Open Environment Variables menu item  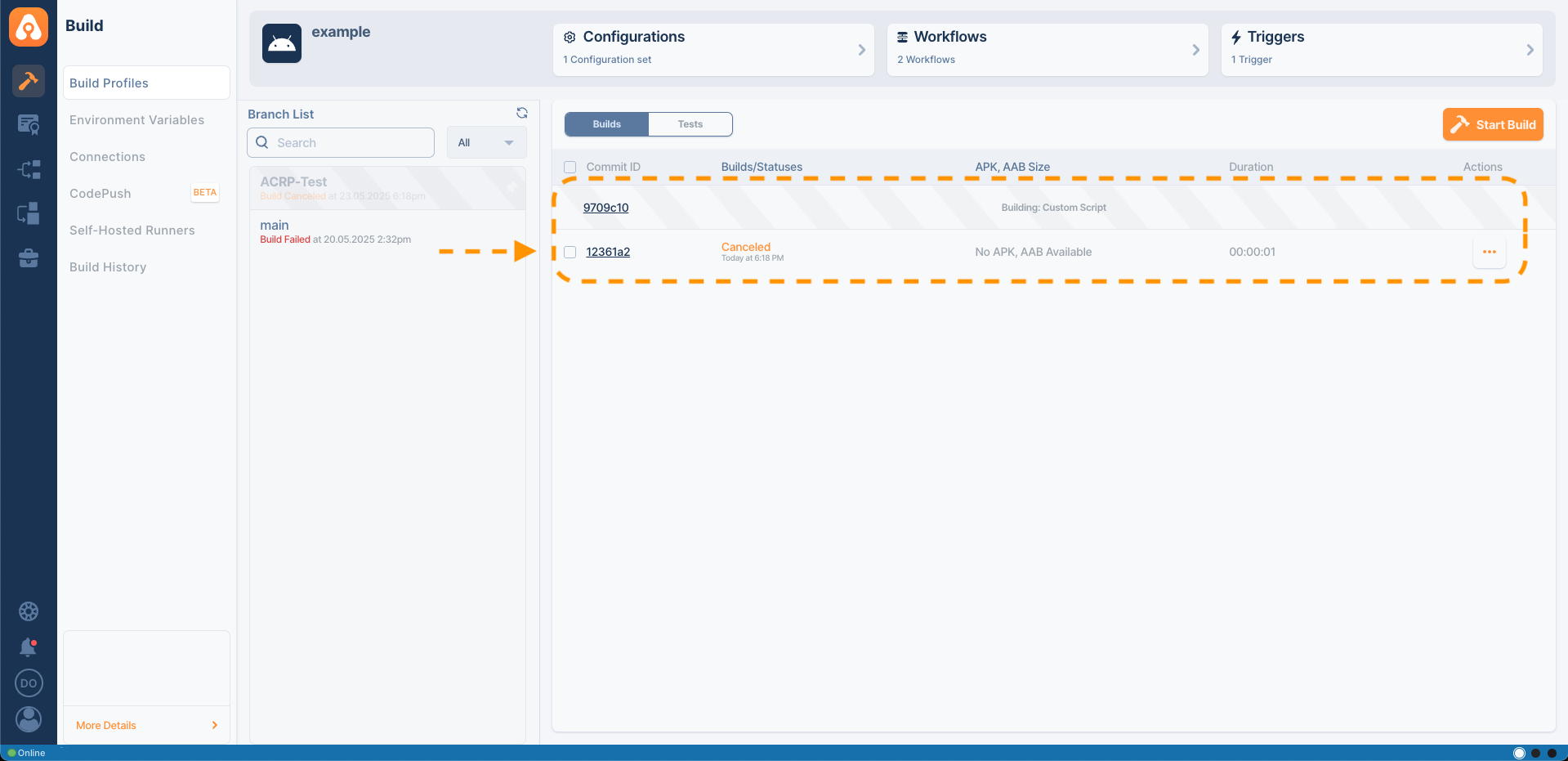(137, 120)
